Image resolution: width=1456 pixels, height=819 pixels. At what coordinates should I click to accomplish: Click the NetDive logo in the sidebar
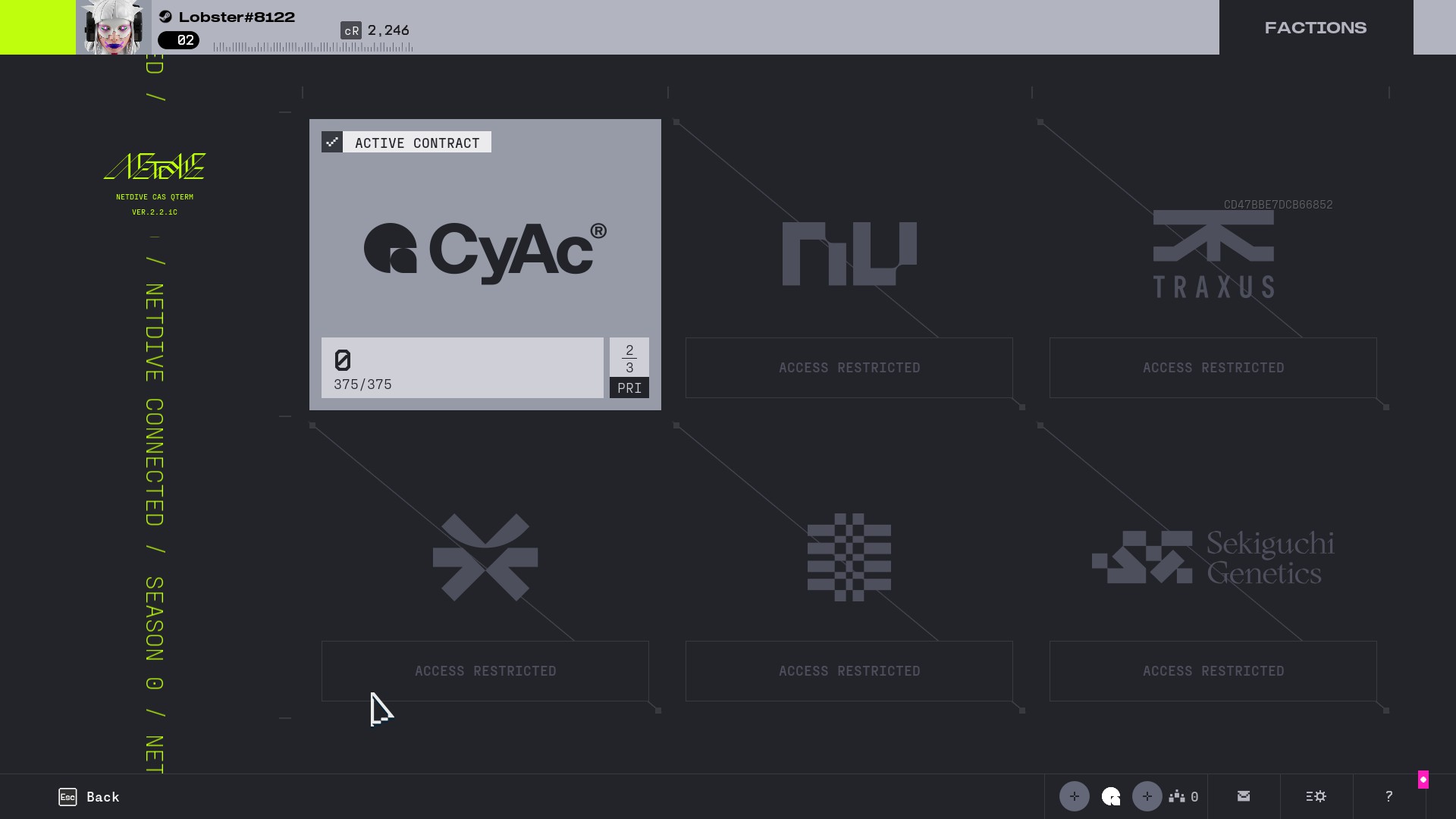click(155, 166)
